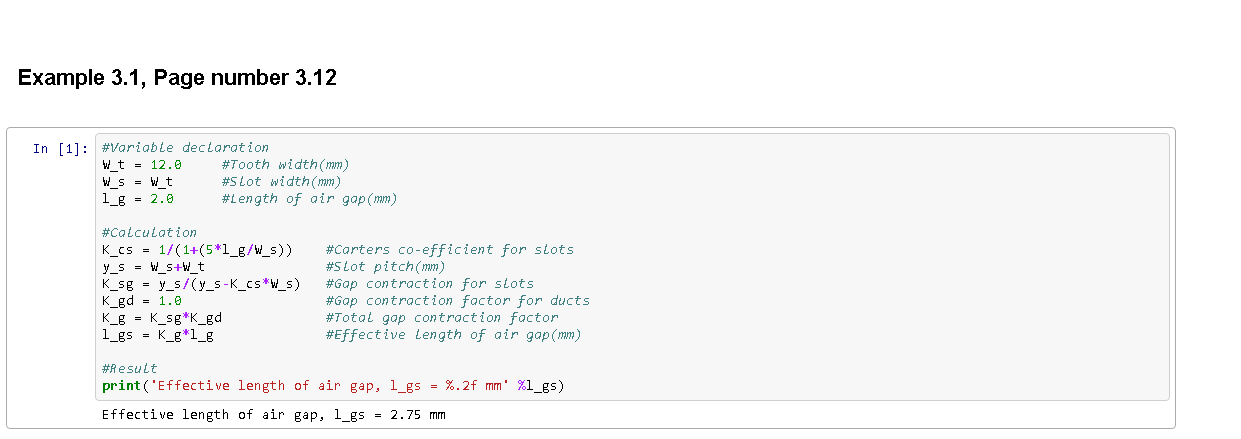This screenshot has height=439, width=1241.
Task: Click the heading 'Example 3.1, Page number 3.12'
Action: click(177, 78)
